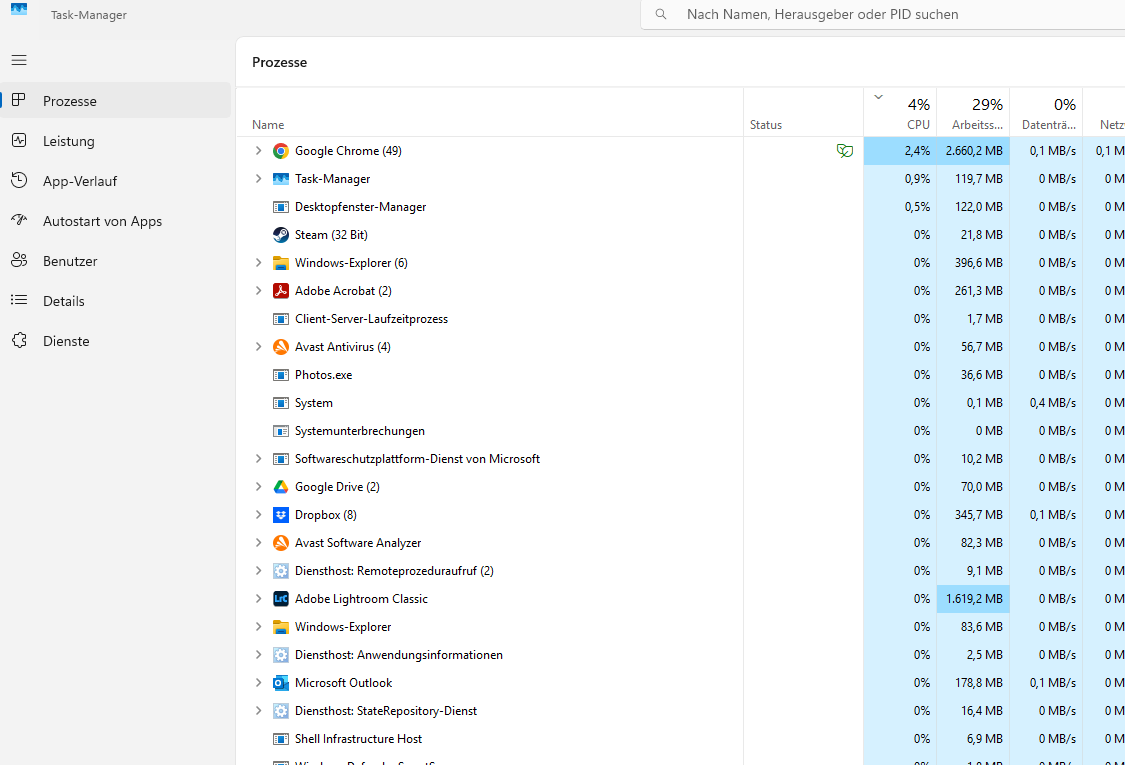Click the Adobe Acrobat icon
The image size is (1125, 765).
(x=281, y=291)
